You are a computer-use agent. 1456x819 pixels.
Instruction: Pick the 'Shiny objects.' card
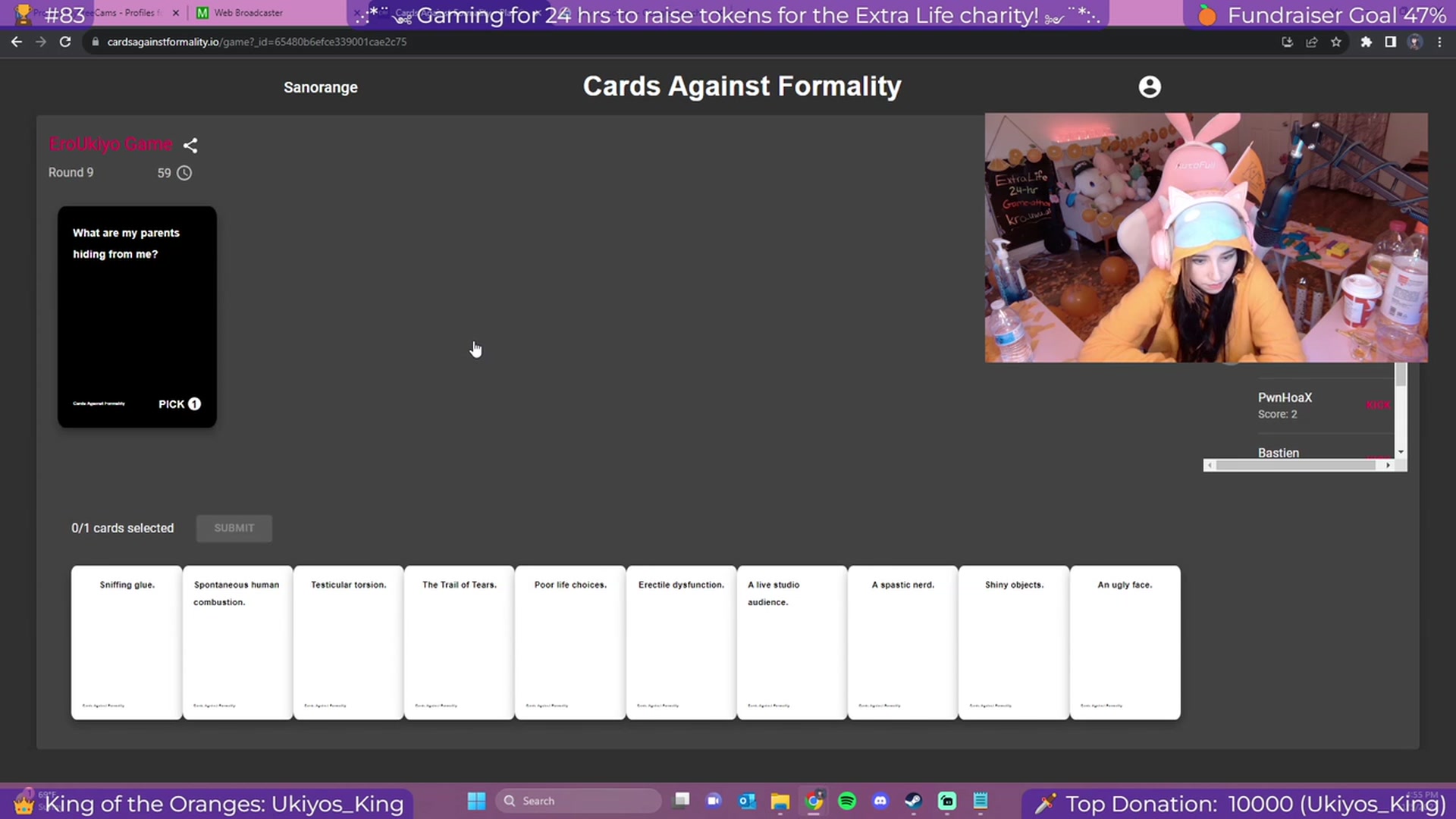[1014, 642]
